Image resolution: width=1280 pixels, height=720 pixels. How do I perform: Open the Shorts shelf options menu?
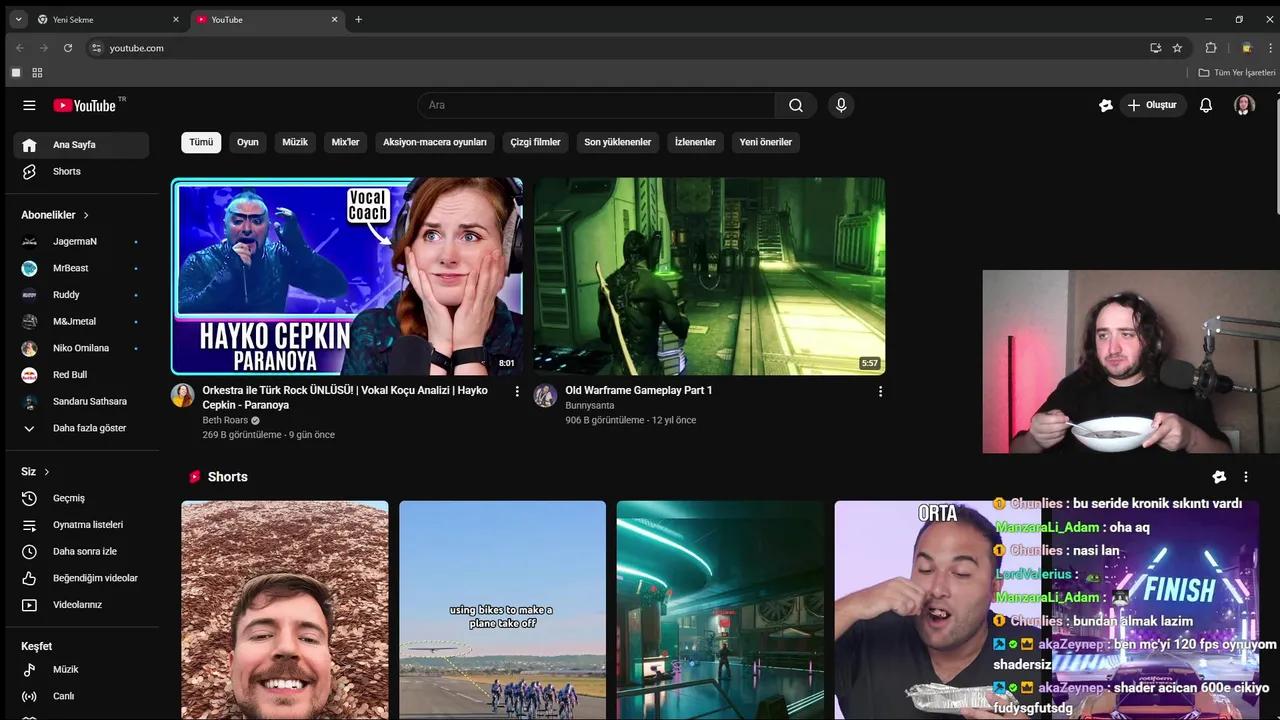point(1246,477)
